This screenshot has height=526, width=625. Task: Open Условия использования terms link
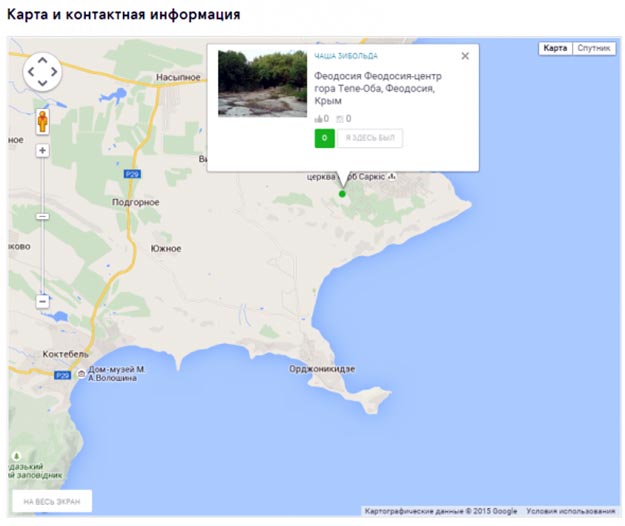point(571,511)
